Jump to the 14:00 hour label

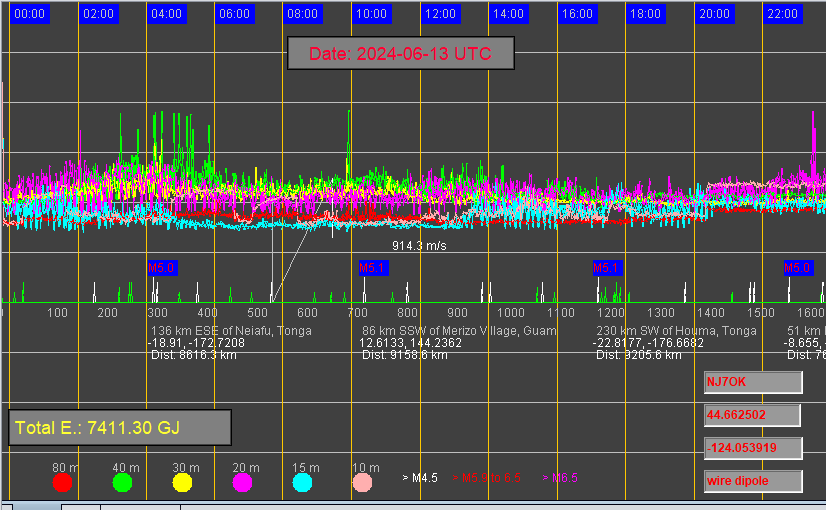(508, 14)
